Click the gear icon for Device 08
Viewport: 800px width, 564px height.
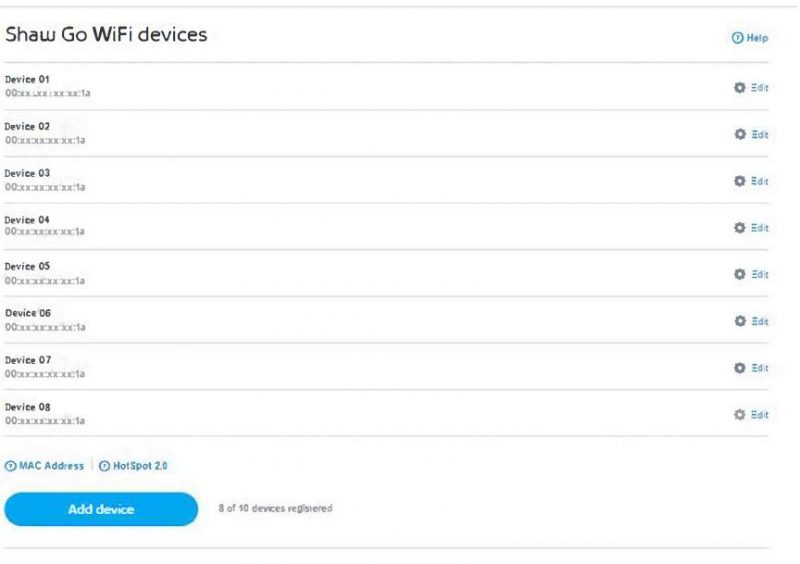740,414
